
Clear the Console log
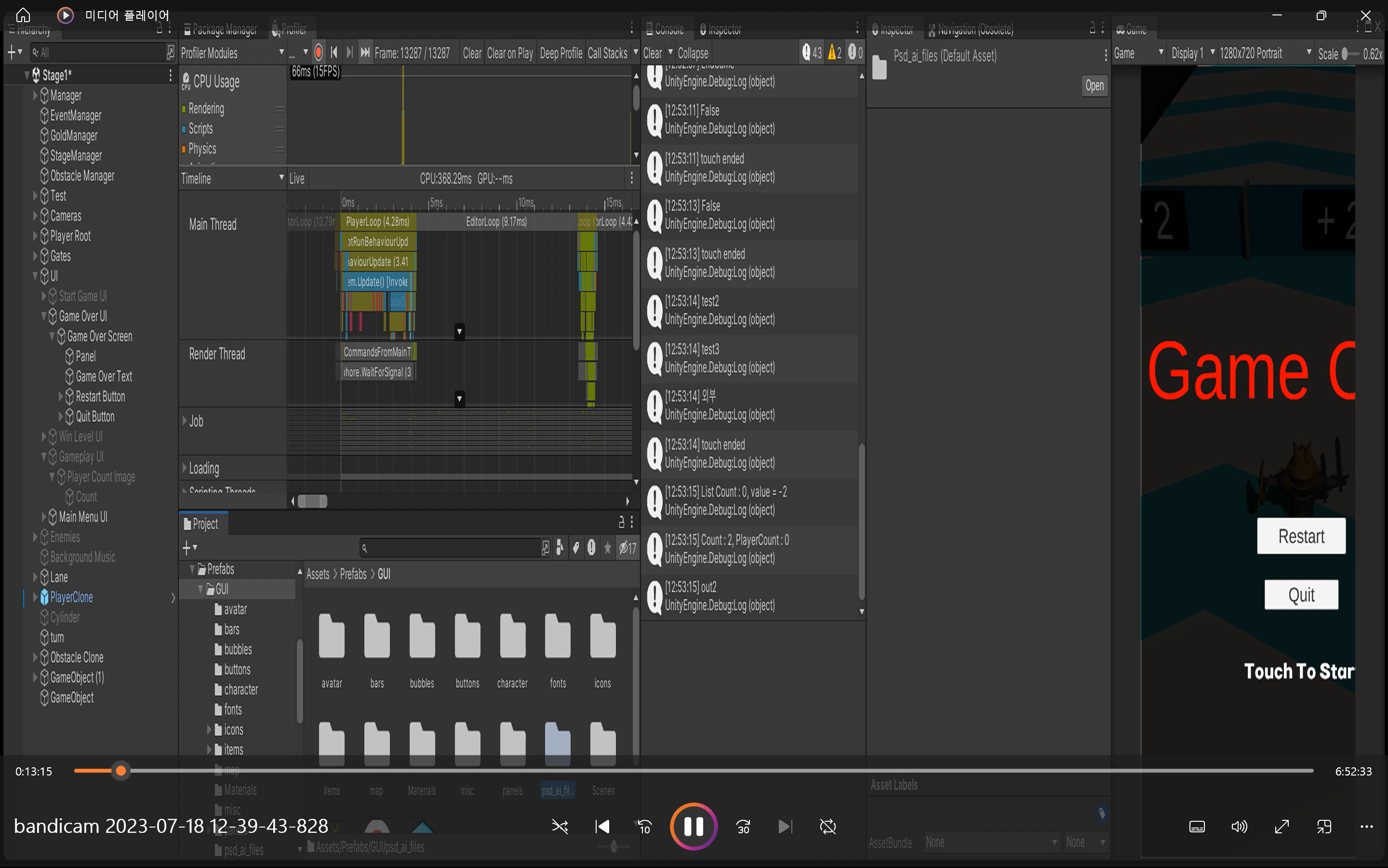point(653,53)
